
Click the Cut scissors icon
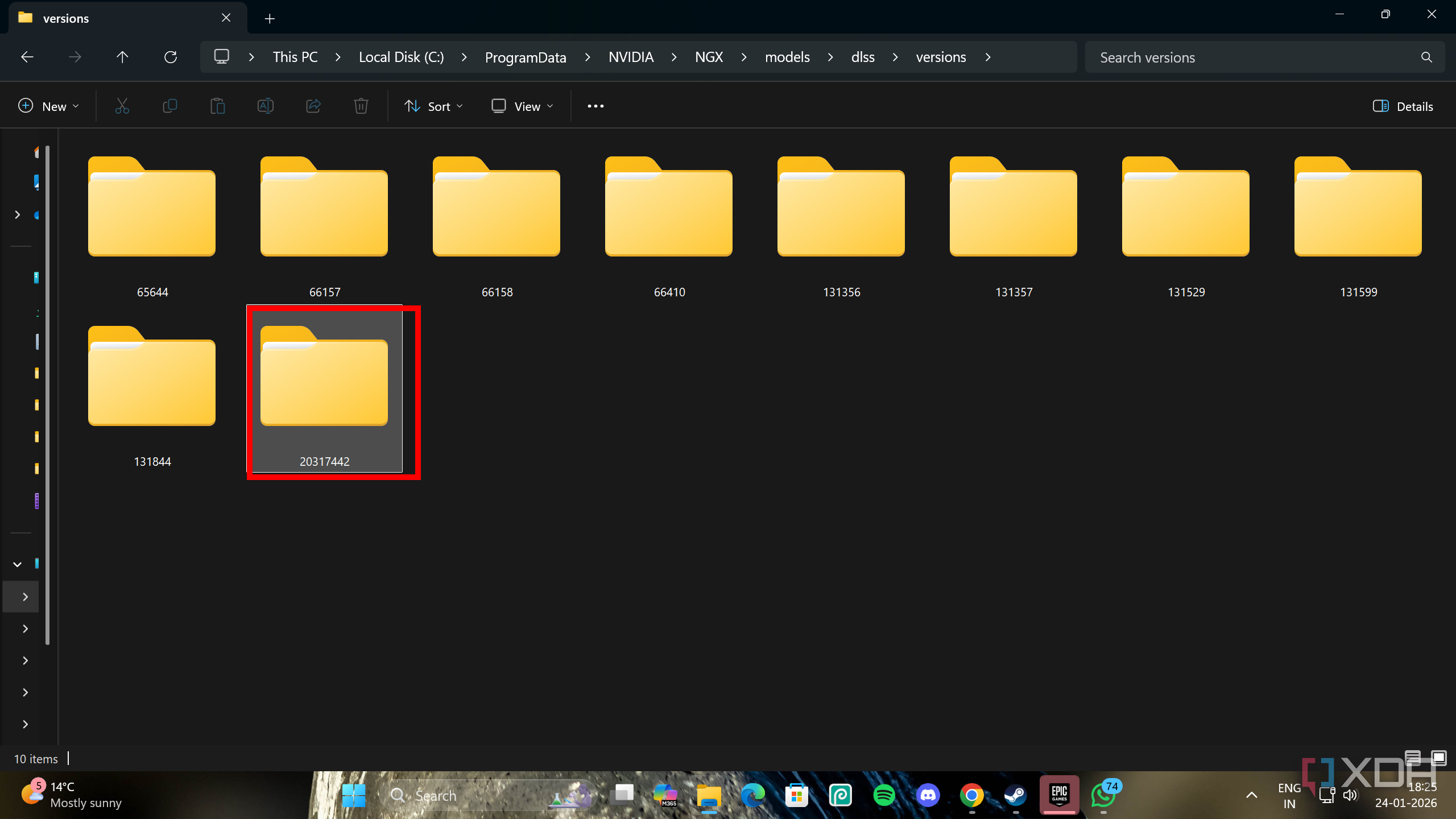[122, 106]
